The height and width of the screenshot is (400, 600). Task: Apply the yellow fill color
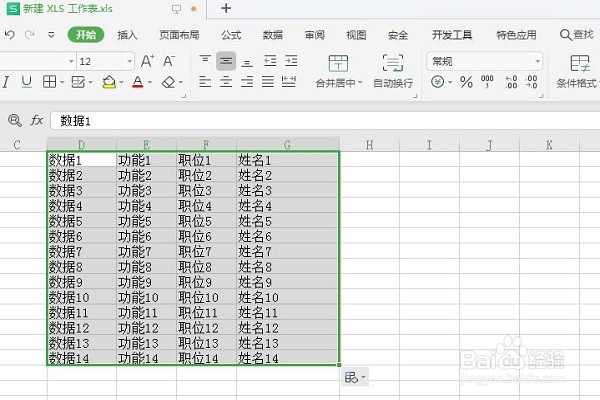[109, 82]
